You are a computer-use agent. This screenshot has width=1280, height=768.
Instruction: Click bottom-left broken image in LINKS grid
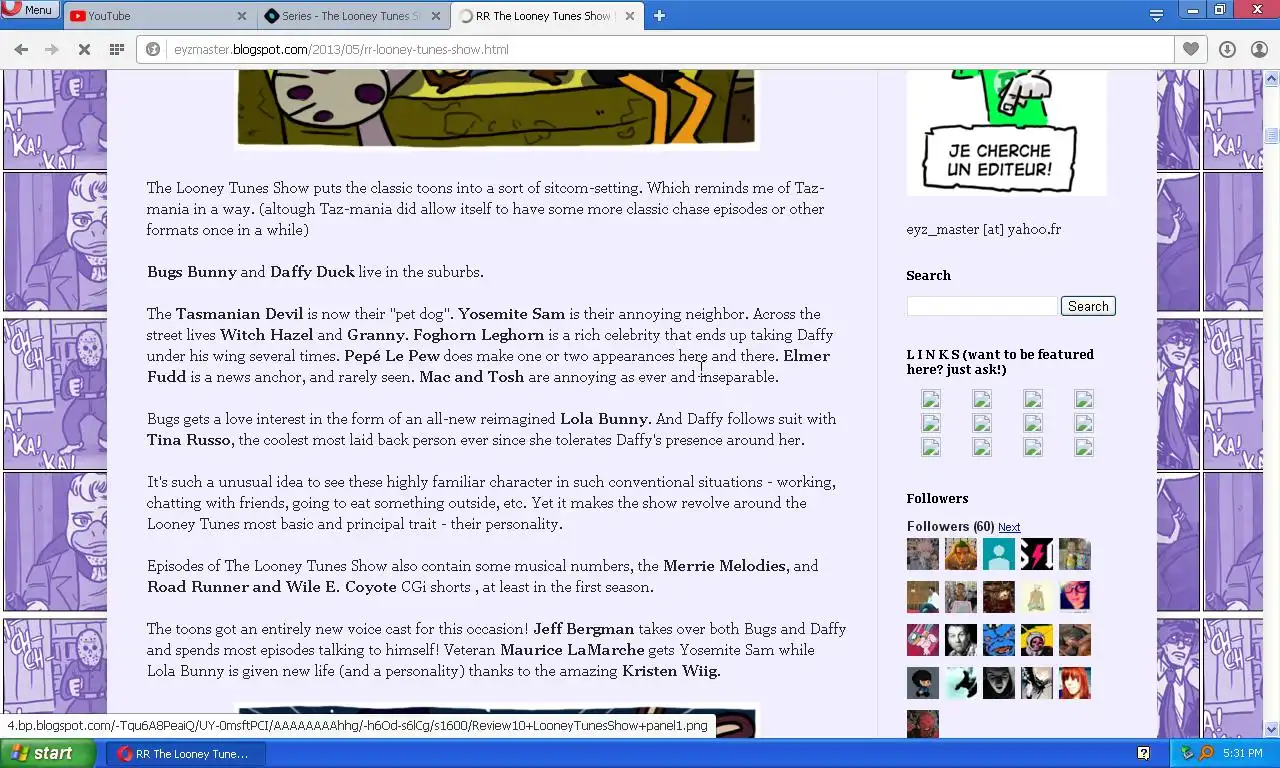pyautogui.click(x=931, y=447)
